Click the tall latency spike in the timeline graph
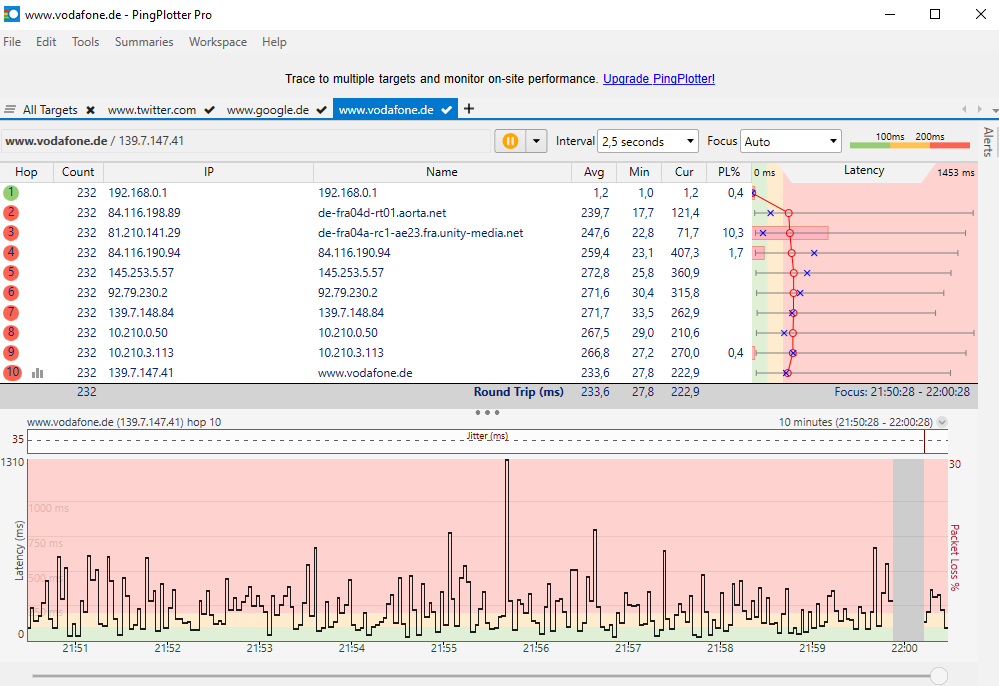This screenshot has height=686, width=999. pyautogui.click(x=507, y=537)
